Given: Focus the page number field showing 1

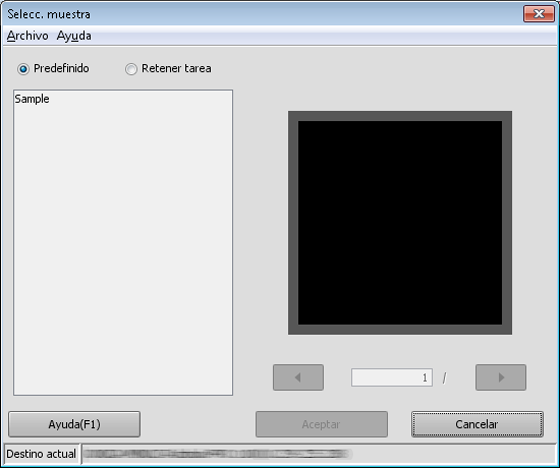Looking at the screenshot, I should [x=392, y=378].
